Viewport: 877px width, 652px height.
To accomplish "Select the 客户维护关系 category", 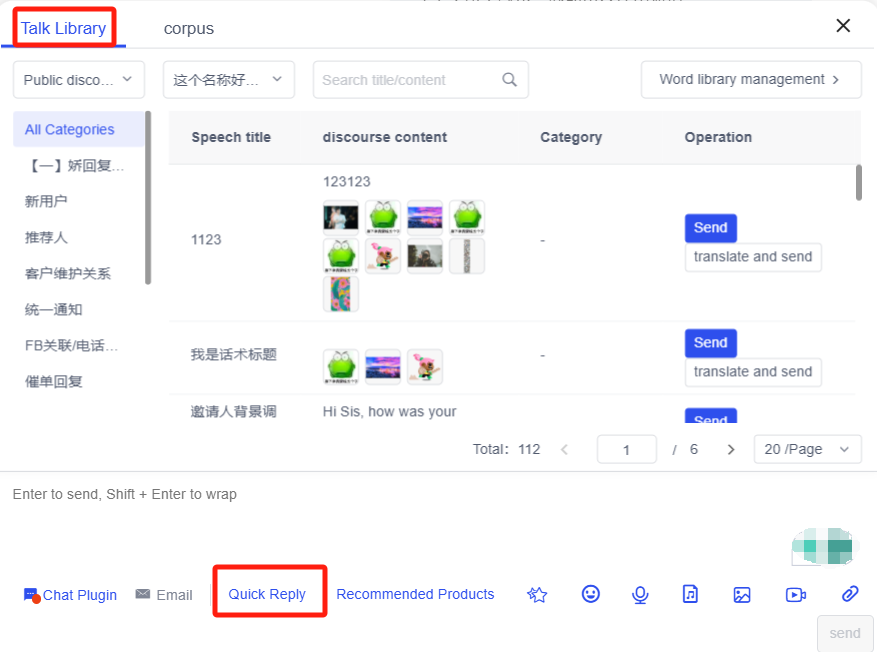I will coord(68,273).
